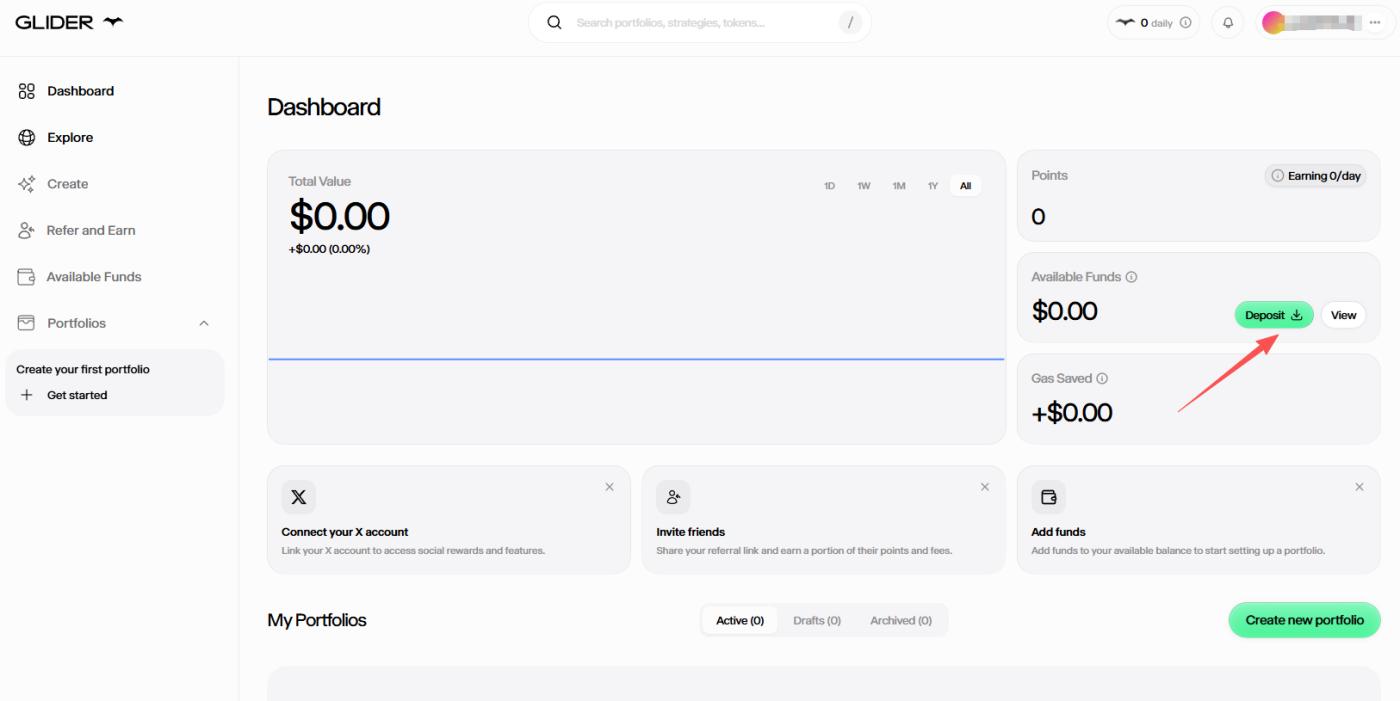Click the Add funds wallet icon

pyautogui.click(x=1048, y=497)
